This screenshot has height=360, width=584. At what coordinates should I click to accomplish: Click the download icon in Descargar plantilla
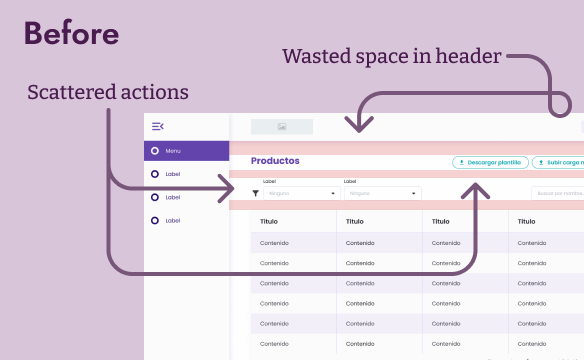click(x=461, y=162)
